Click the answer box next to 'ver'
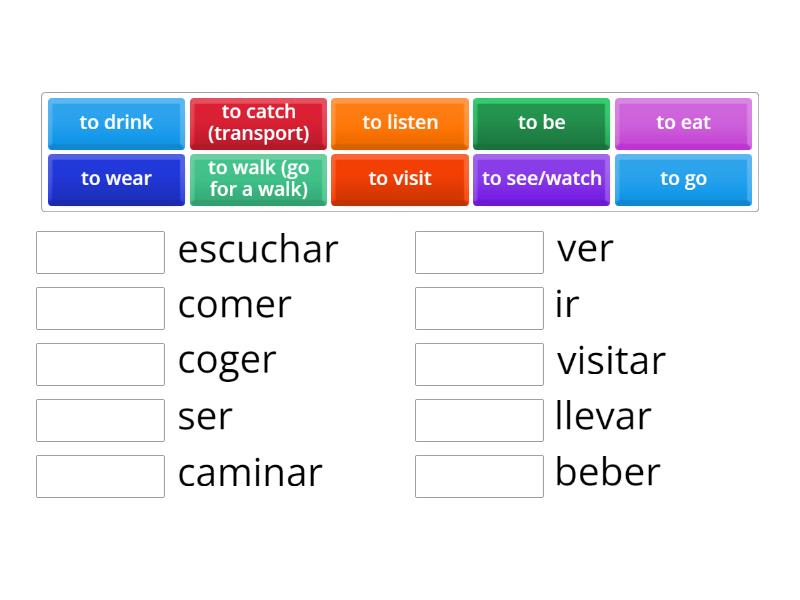 click(x=479, y=252)
